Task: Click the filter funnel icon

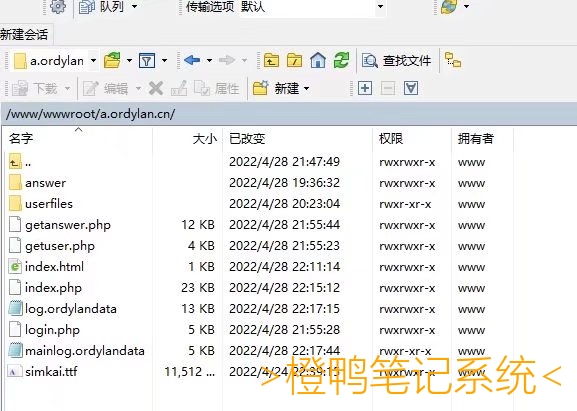Action: (147, 60)
